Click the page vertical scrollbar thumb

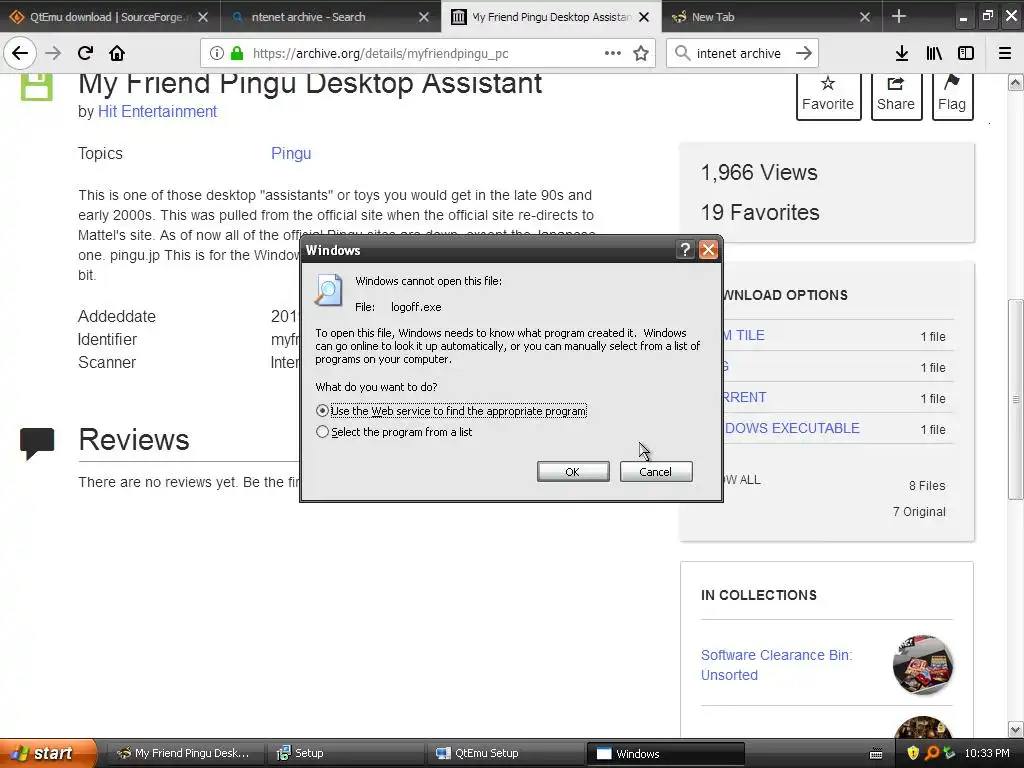[x=1016, y=399]
